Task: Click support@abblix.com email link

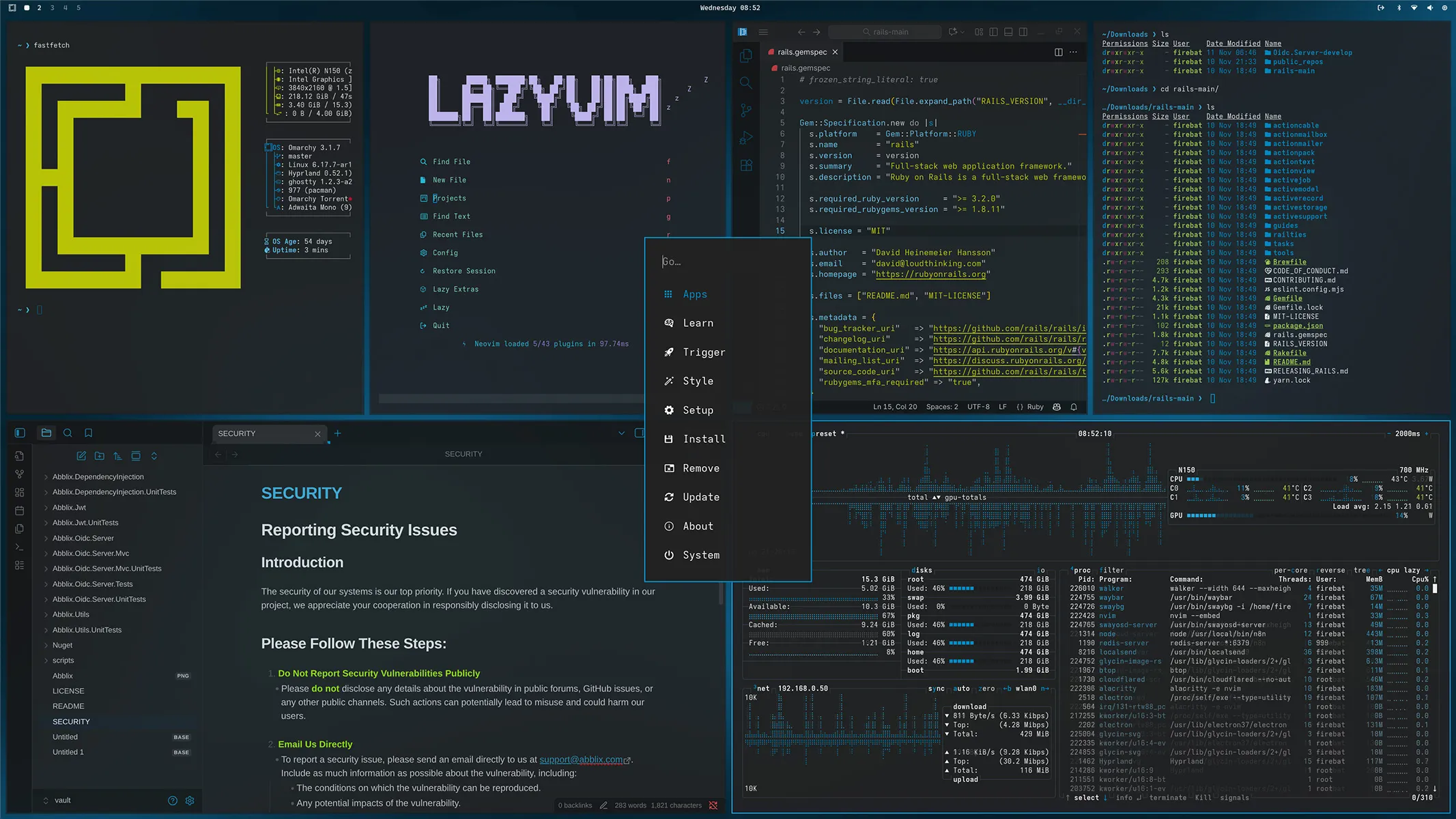Action: pyautogui.click(x=581, y=760)
